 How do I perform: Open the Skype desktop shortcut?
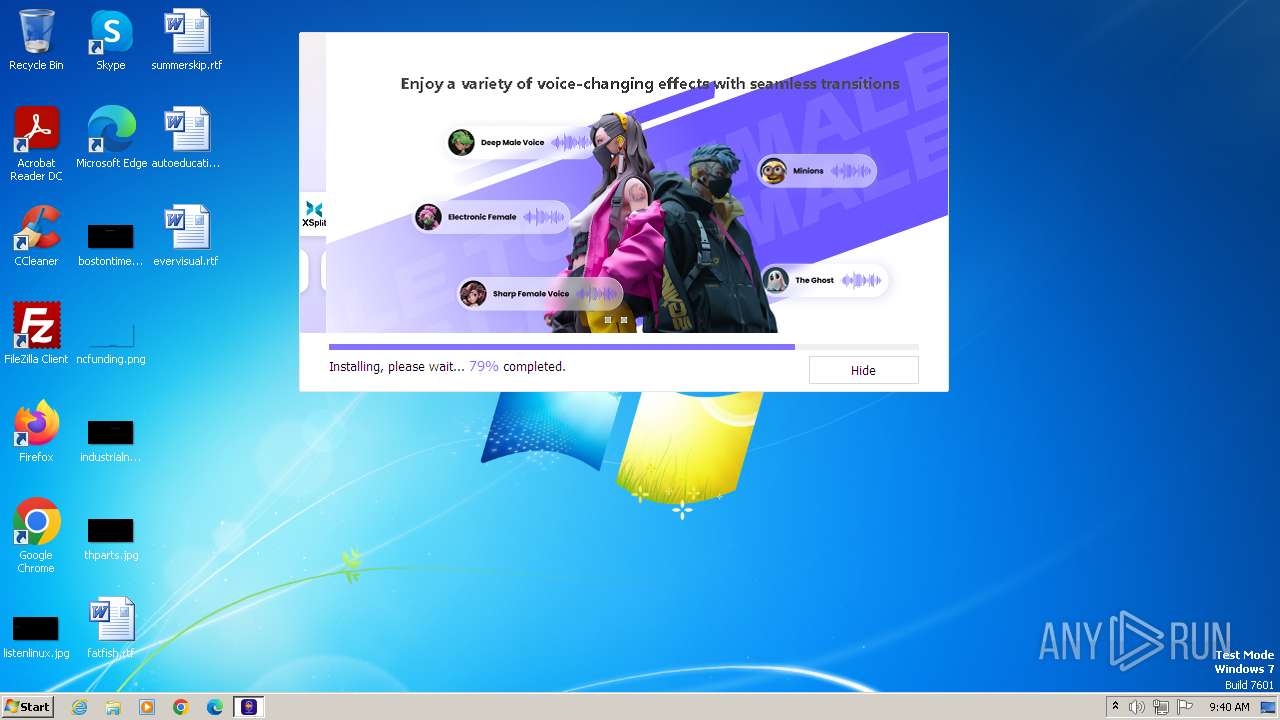point(110,40)
